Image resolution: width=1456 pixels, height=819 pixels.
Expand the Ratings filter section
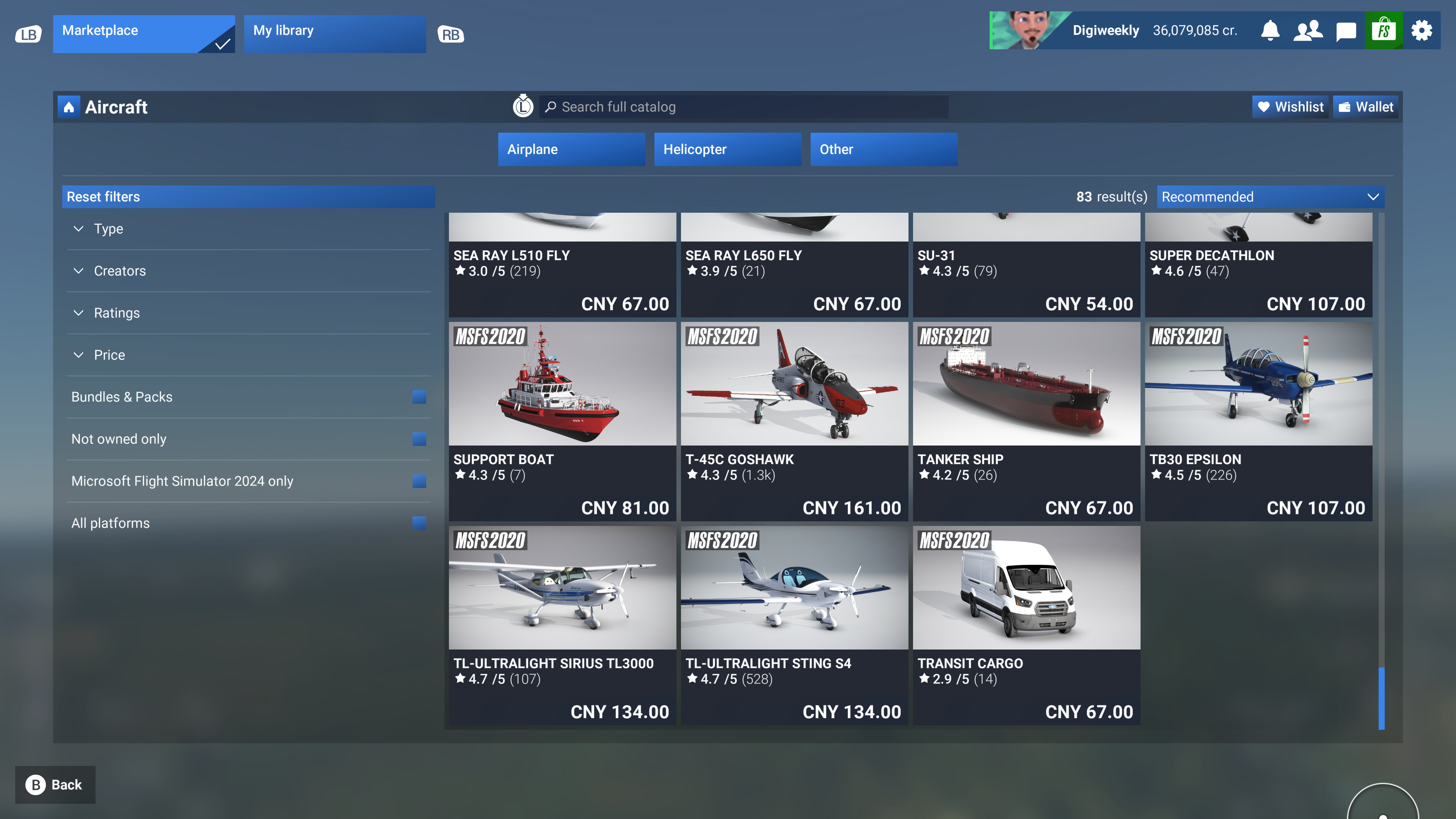249,312
